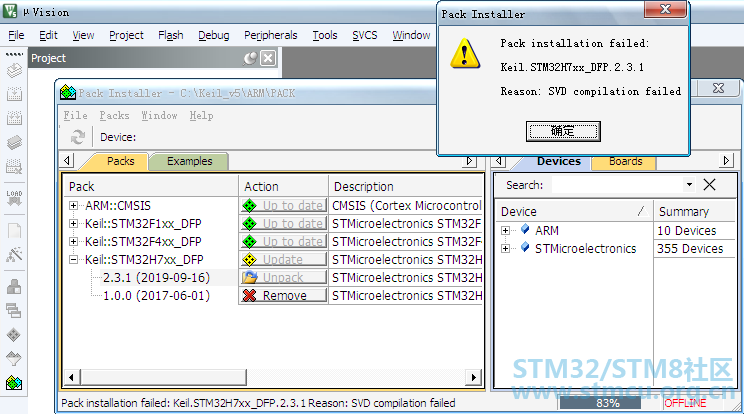Image resolution: width=744 pixels, height=414 pixels.
Task: Open the Search dropdown arrow
Action: click(689, 184)
